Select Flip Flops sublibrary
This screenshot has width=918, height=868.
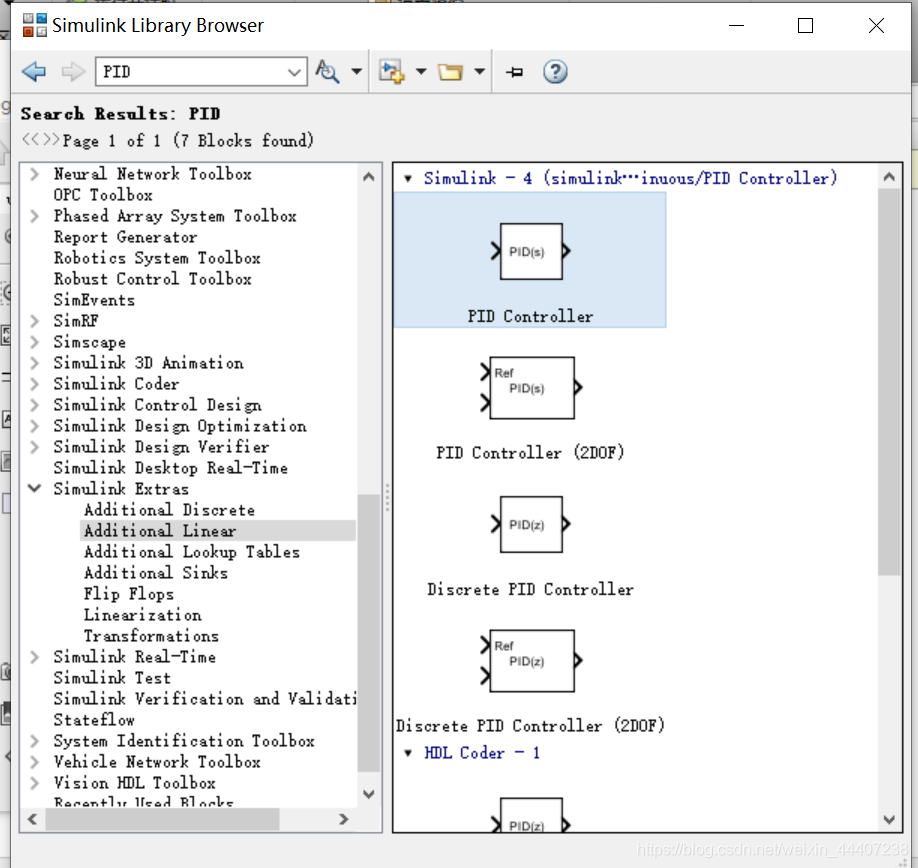coord(129,594)
